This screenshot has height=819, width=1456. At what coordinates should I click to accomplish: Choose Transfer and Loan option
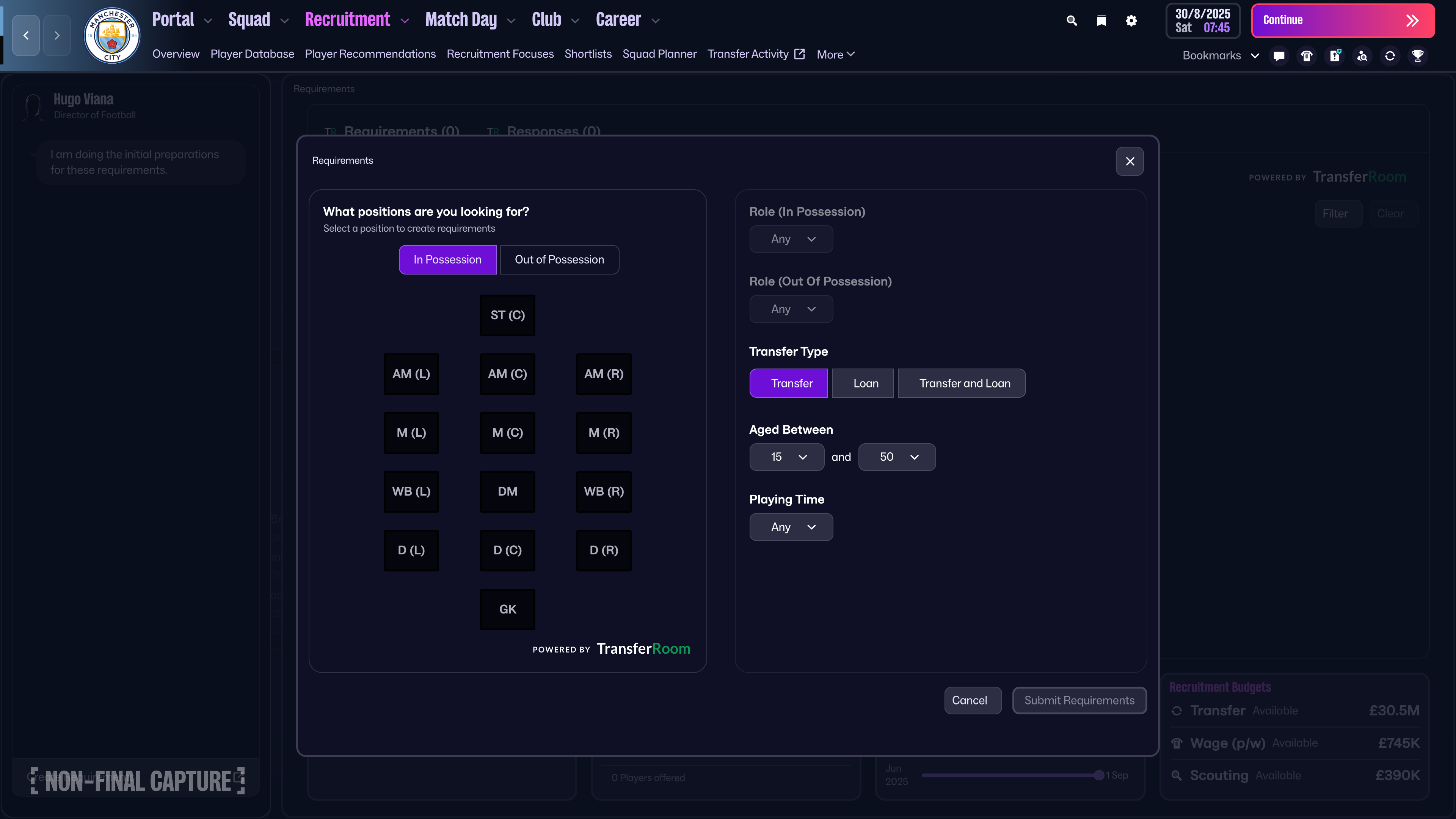962,383
